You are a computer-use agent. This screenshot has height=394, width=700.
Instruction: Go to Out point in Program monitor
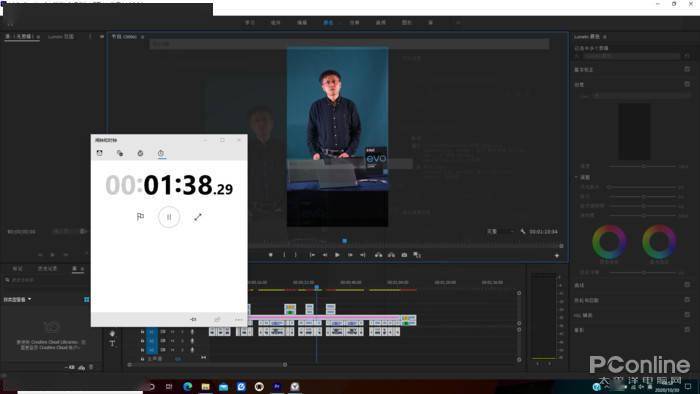[x=363, y=255]
